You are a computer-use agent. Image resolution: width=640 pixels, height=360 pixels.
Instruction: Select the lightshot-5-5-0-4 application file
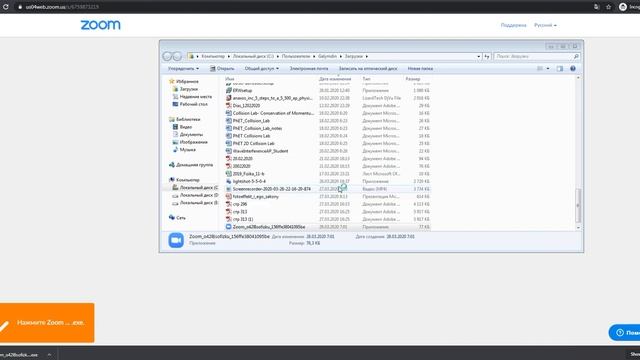(x=249, y=181)
